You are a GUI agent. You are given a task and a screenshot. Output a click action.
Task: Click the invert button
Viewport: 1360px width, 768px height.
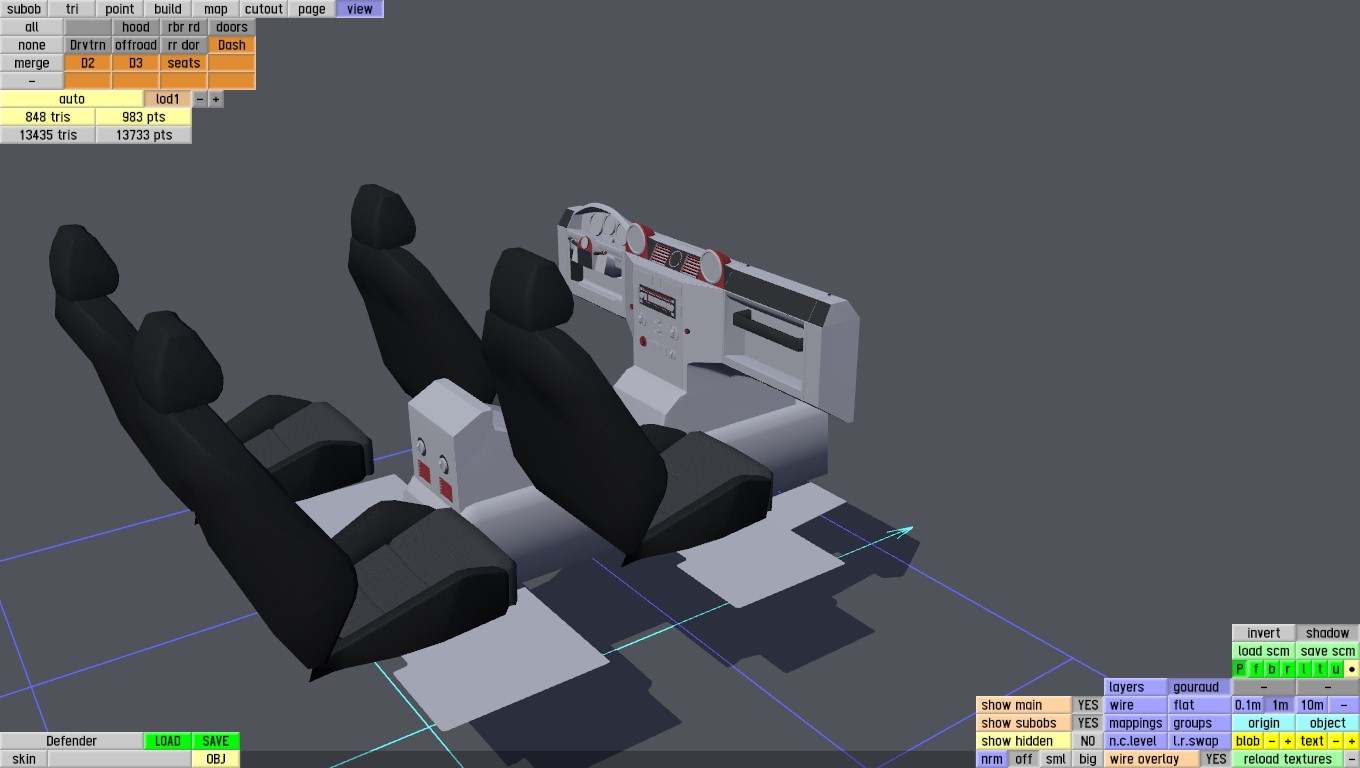click(x=1264, y=633)
